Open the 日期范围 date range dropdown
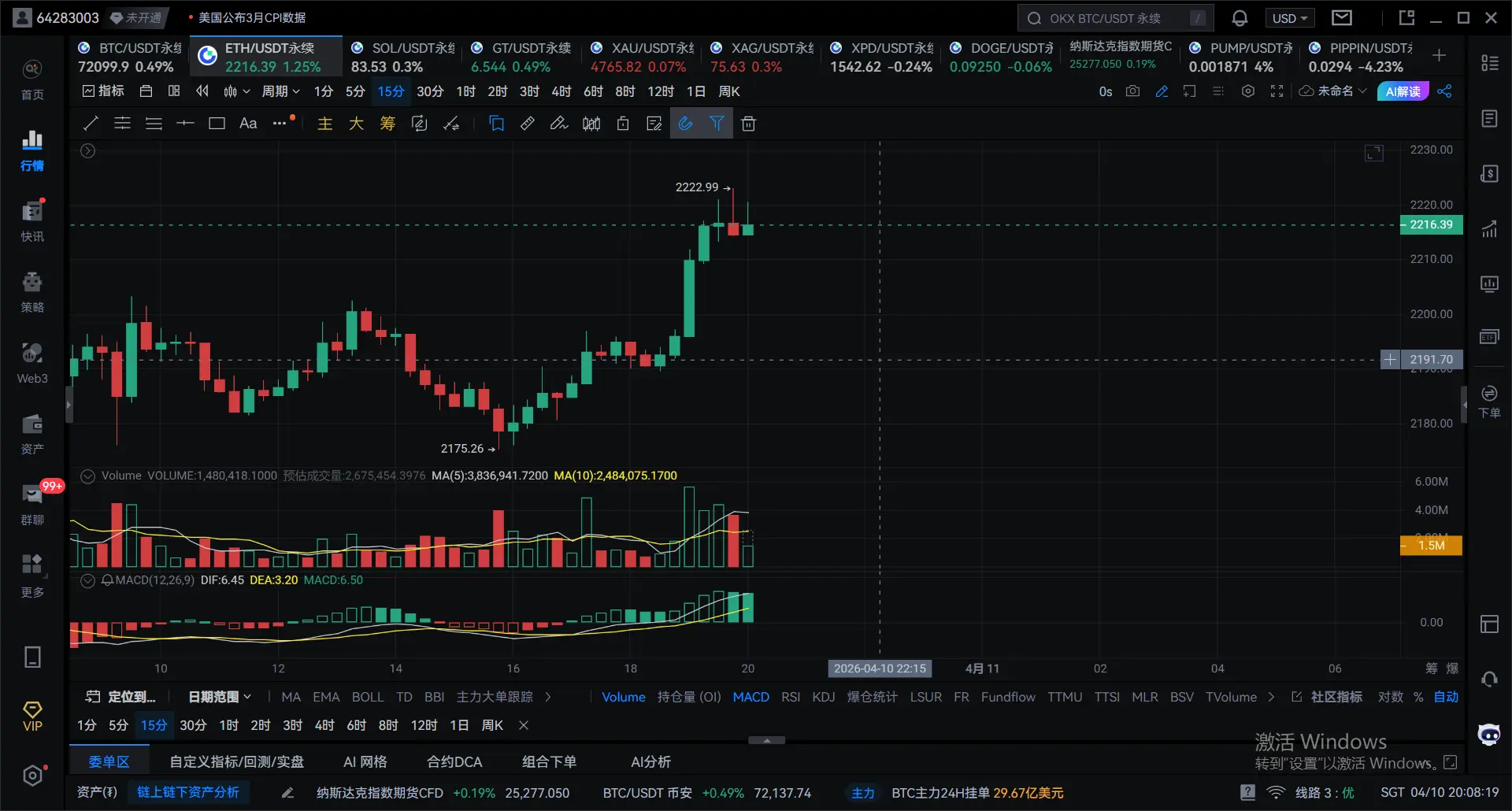This screenshot has width=1512, height=811. pyautogui.click(x=220, y=697)
